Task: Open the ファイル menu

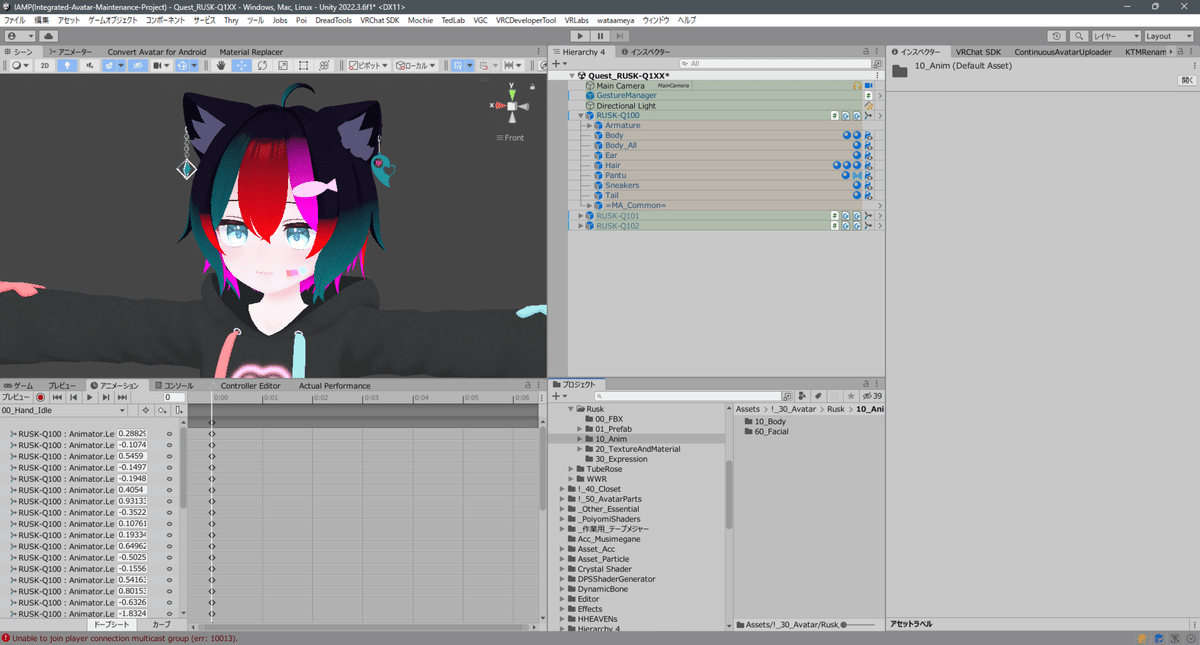Action: [15, 20]
